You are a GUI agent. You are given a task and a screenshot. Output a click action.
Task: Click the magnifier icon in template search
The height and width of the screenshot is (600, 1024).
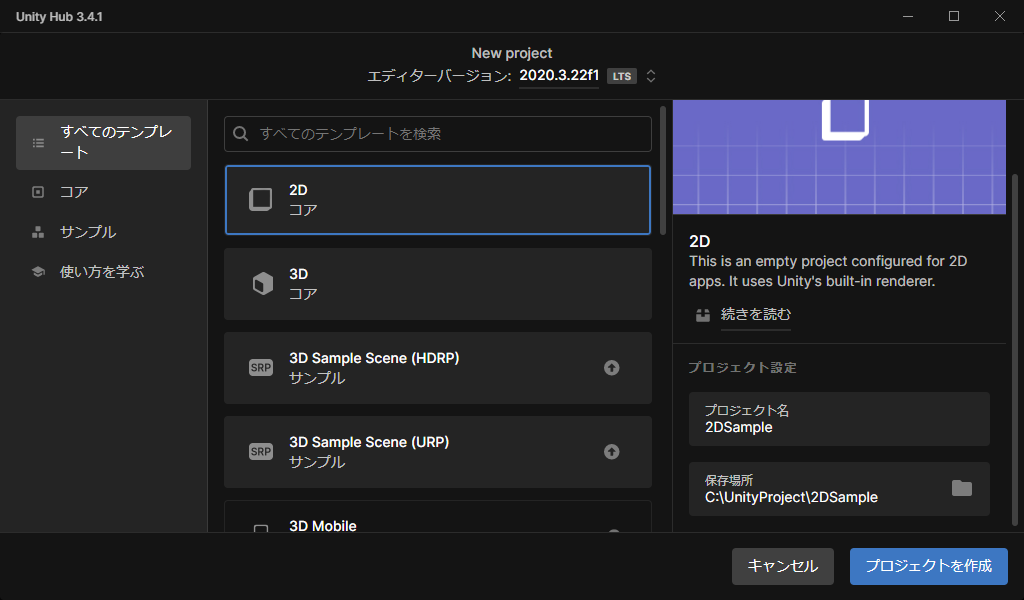pyautogui.click(x=240, y=134)
